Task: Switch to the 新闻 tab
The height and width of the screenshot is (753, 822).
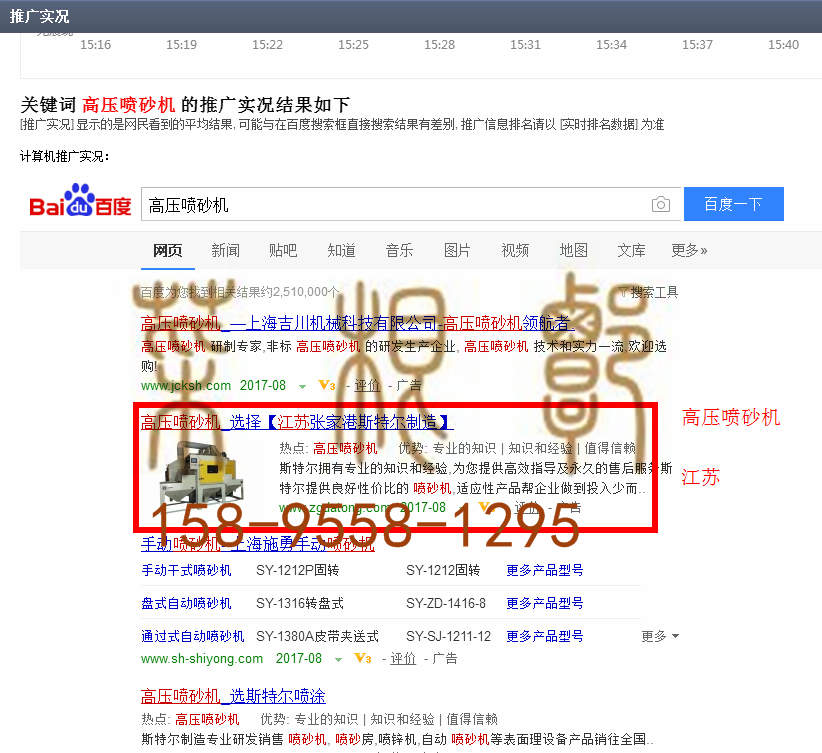Action: pyautogui.click(x=225, y=251)
